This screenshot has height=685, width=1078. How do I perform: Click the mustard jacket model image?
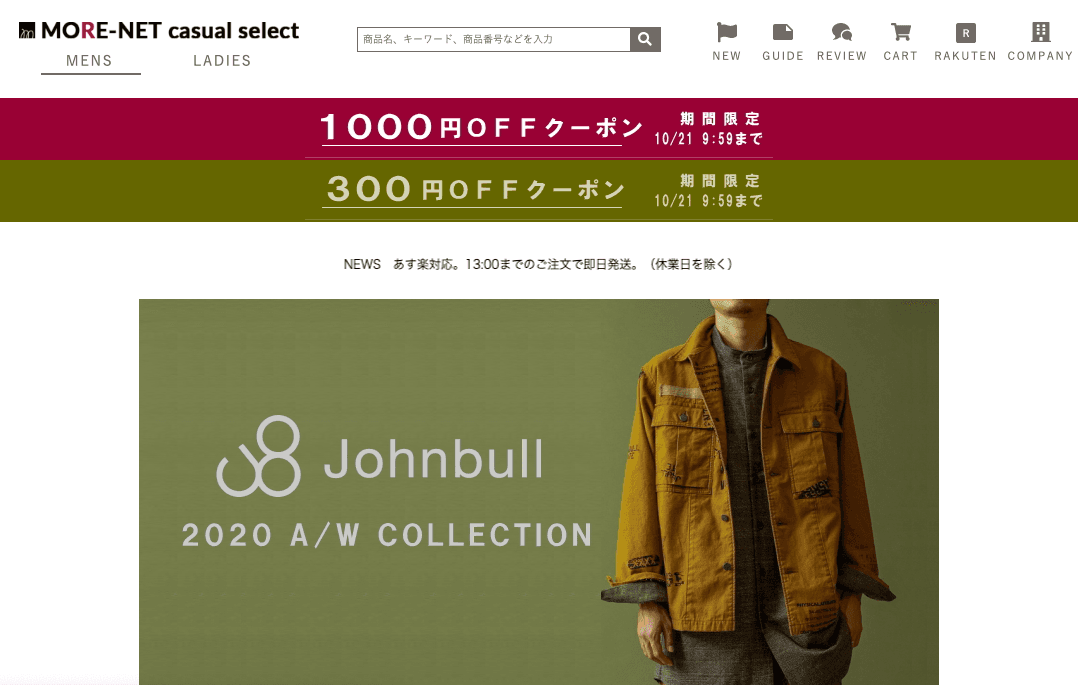coord(749,492)
